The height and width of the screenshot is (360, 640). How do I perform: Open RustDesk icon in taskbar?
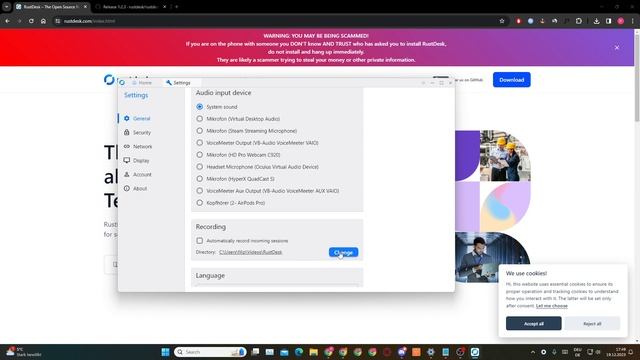tap(475, 352)
